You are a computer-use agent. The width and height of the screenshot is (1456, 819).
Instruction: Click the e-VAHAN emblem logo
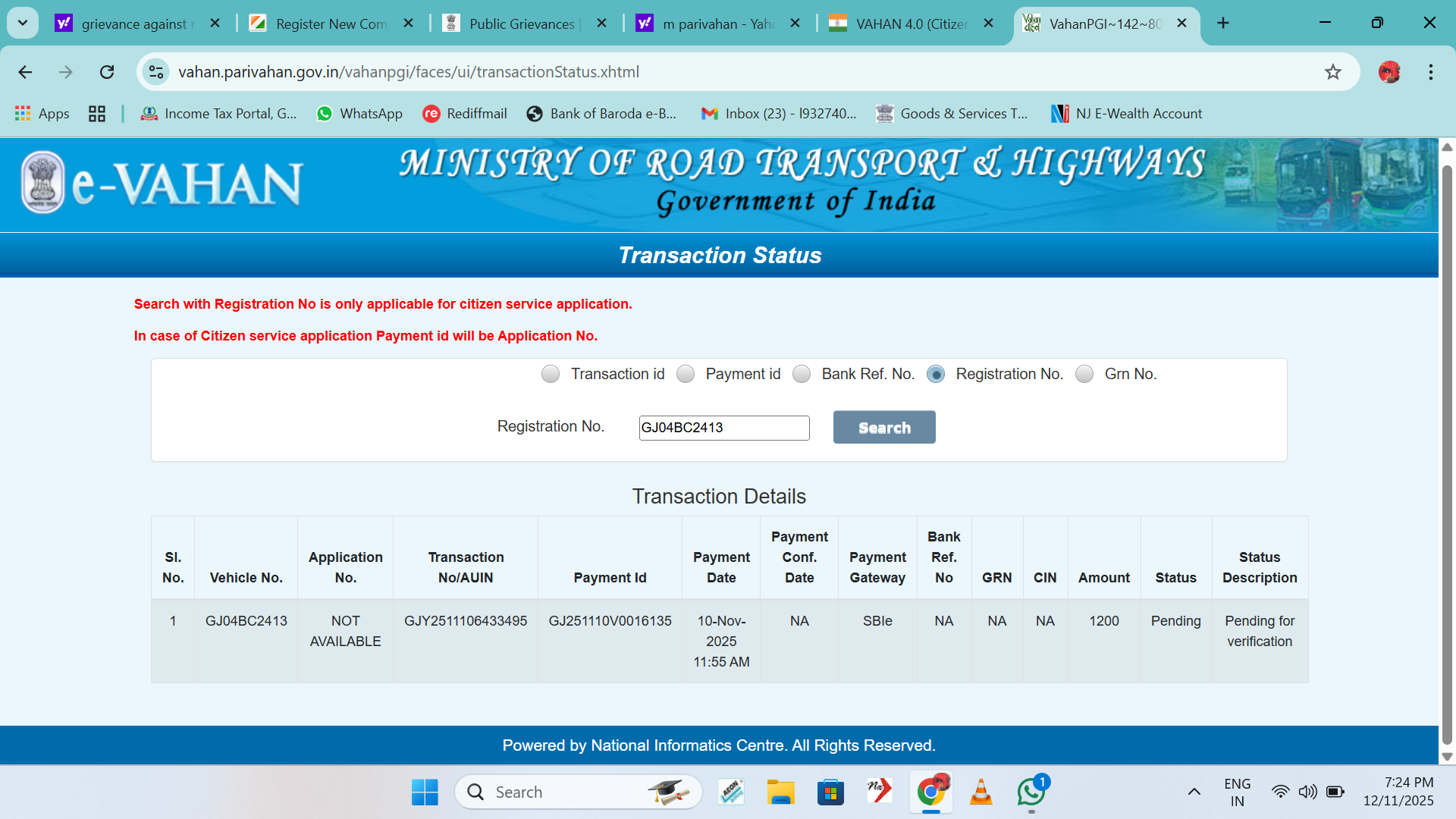(x=43, y=182)
